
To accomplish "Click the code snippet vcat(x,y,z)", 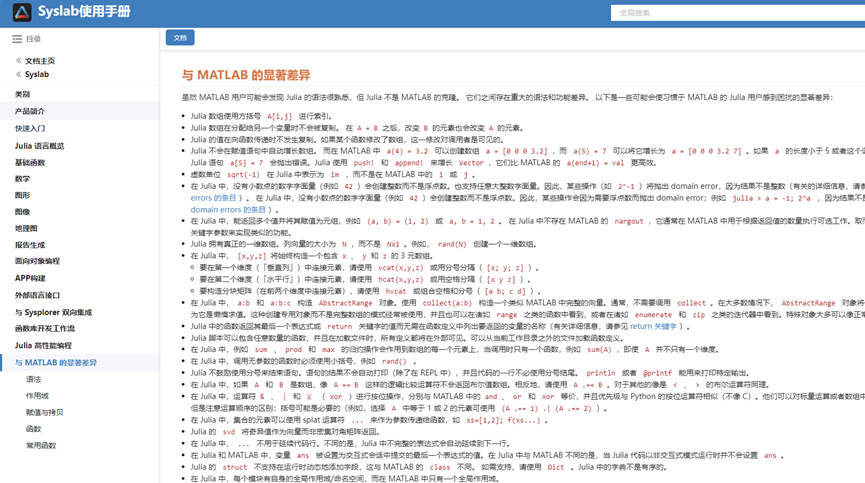I will point(401,268).
